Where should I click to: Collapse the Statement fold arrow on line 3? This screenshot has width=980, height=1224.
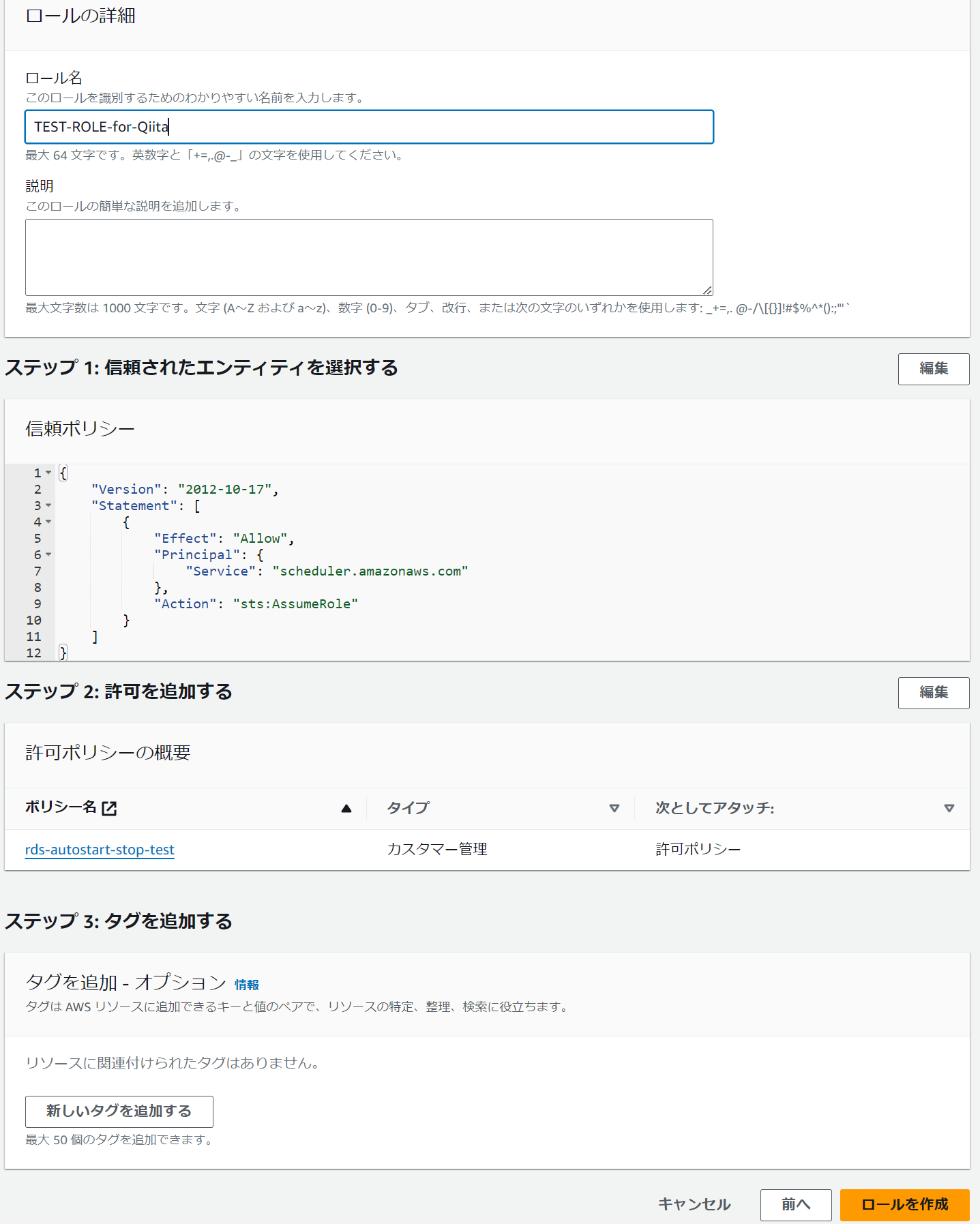[48, 505]
